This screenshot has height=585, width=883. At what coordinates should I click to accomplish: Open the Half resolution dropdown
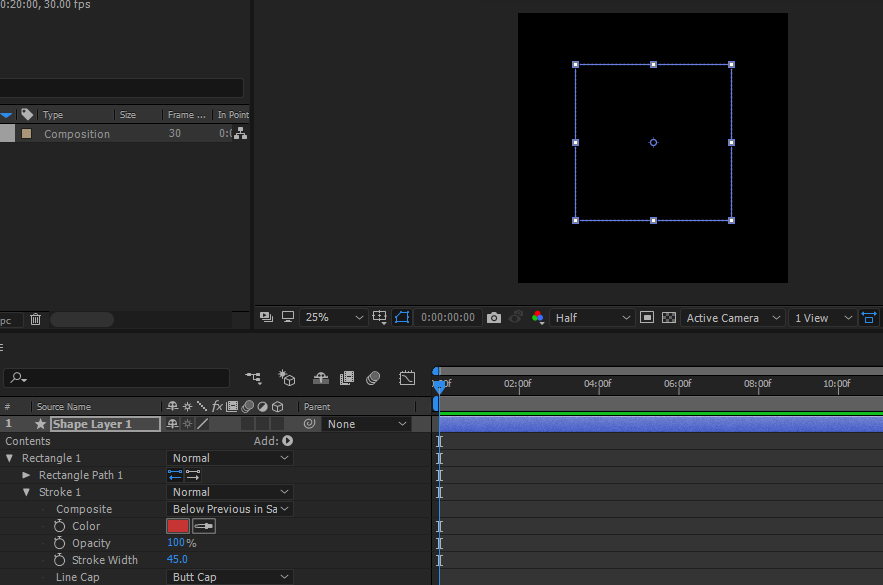(x=592, y=318)
